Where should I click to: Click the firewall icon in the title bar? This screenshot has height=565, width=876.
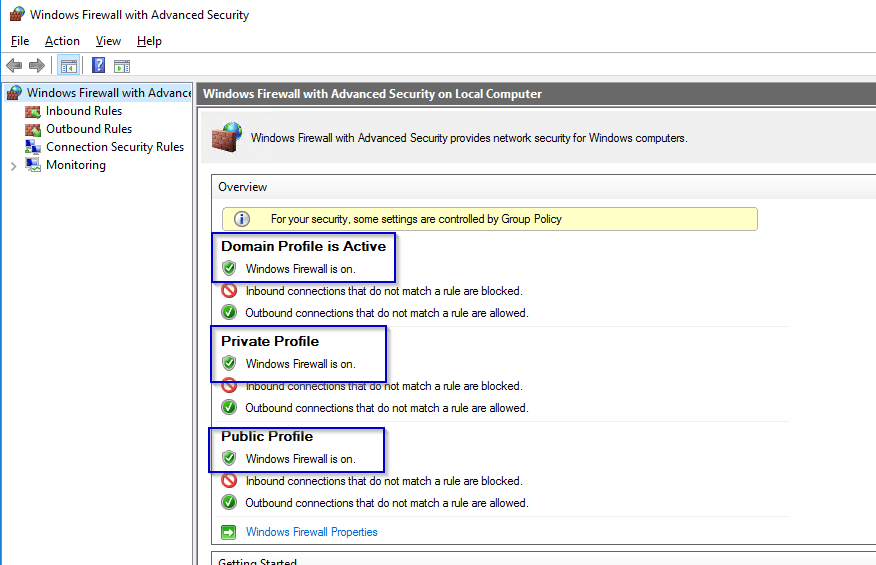[17, 14]
